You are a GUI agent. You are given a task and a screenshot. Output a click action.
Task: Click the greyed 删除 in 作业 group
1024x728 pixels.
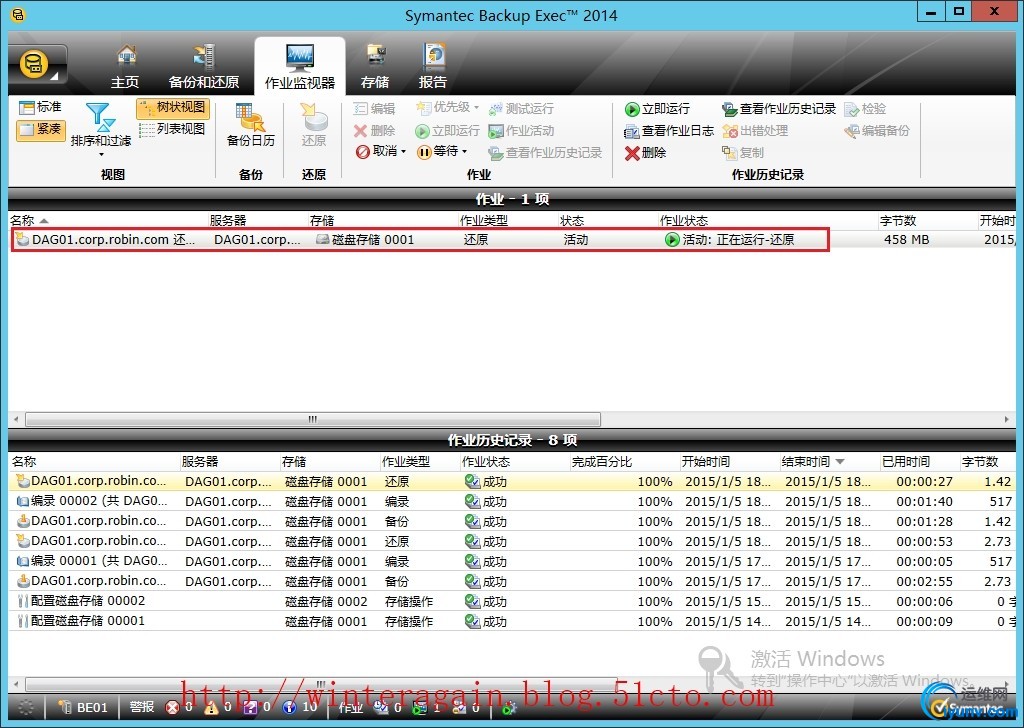point(375,131)
